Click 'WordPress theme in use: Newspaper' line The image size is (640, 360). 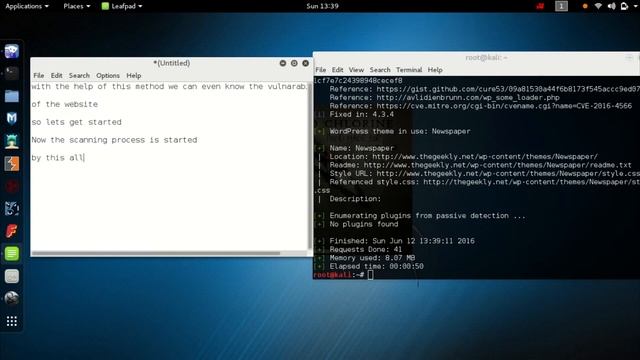400,131
